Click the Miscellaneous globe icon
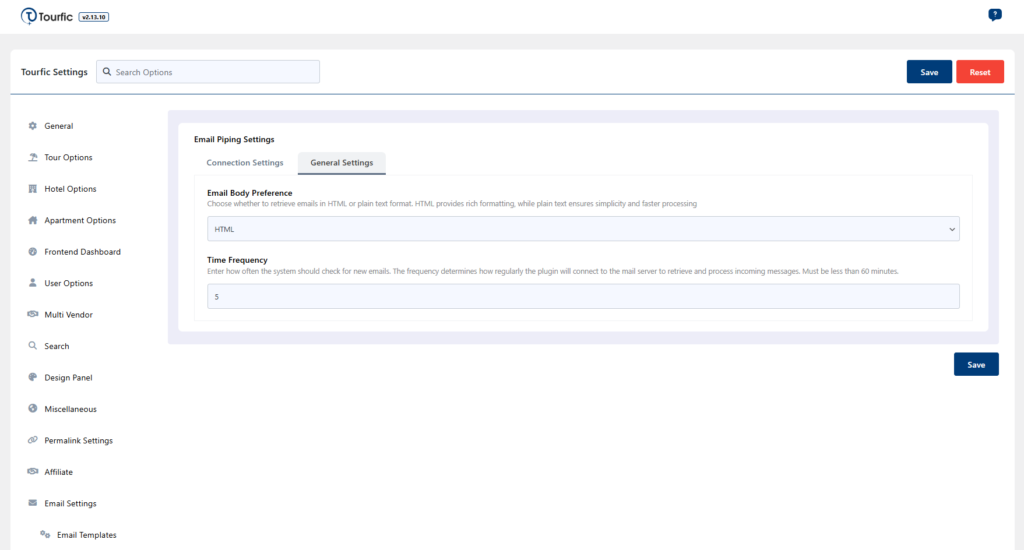The width and height of the screenshot is (1024, 550). tap(33, 408)
